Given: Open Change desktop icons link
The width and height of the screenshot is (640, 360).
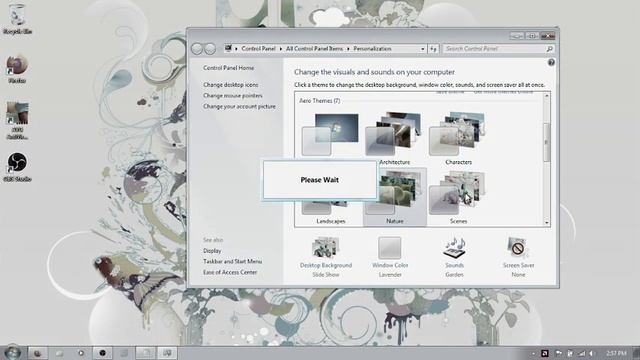Looking at the screenshot, I should pos(231,85).
